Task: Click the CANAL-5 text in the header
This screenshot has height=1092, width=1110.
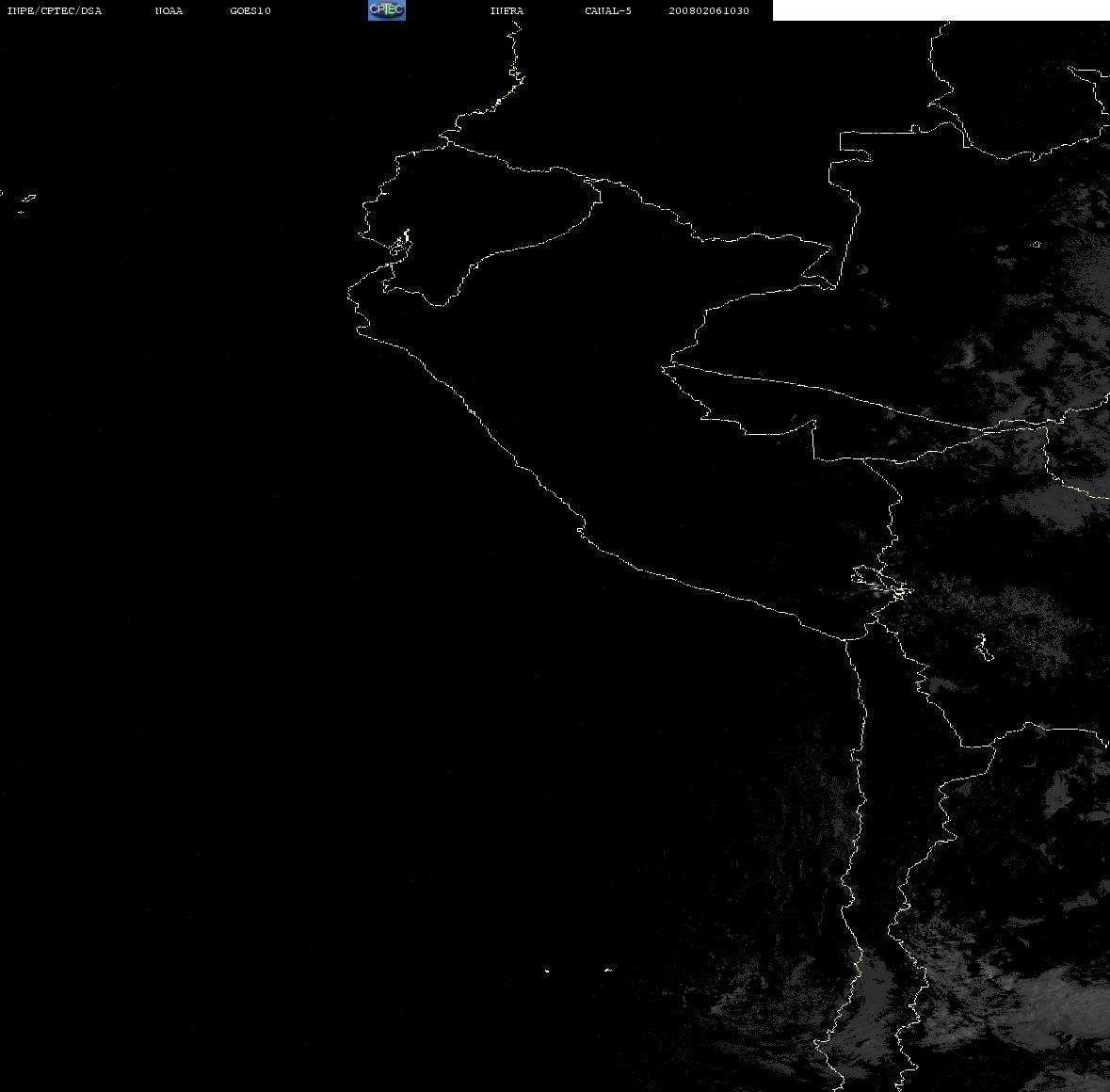Action: 608,10
